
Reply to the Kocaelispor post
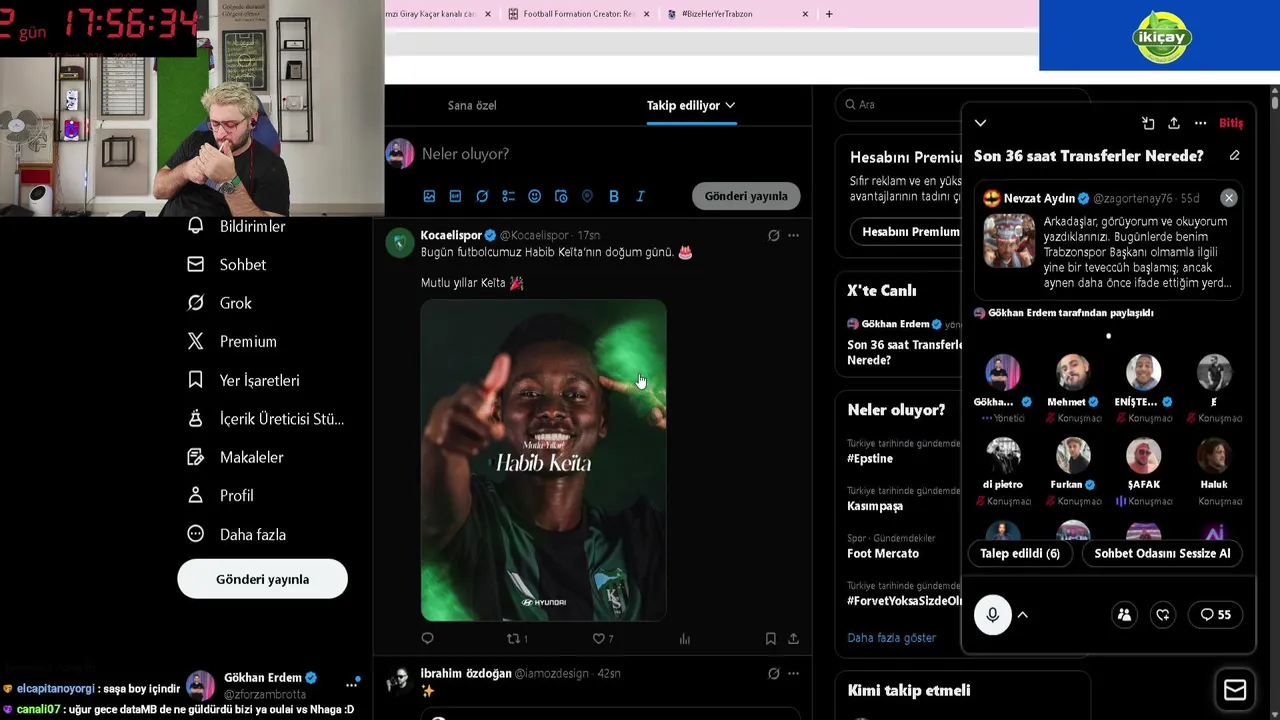tap(428, 638)
